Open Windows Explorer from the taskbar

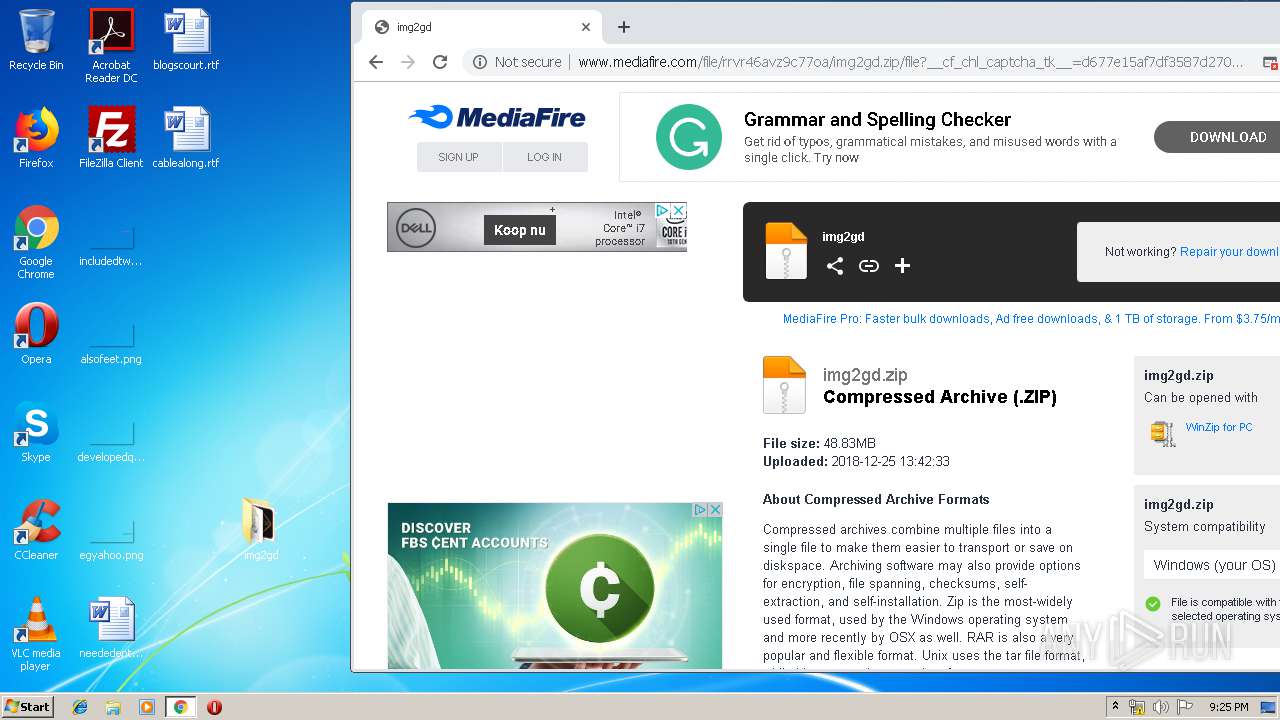113,707
